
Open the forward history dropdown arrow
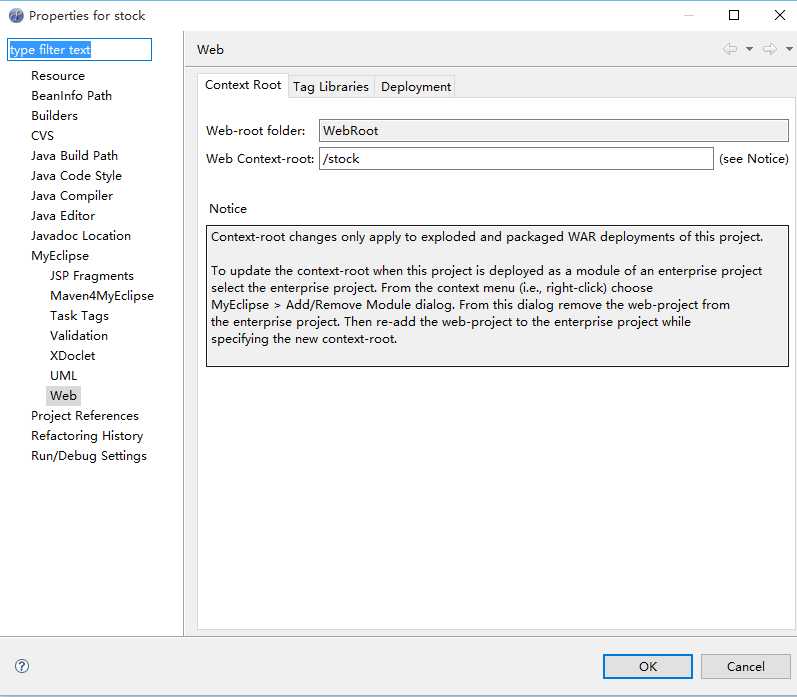tap(789, 49)
